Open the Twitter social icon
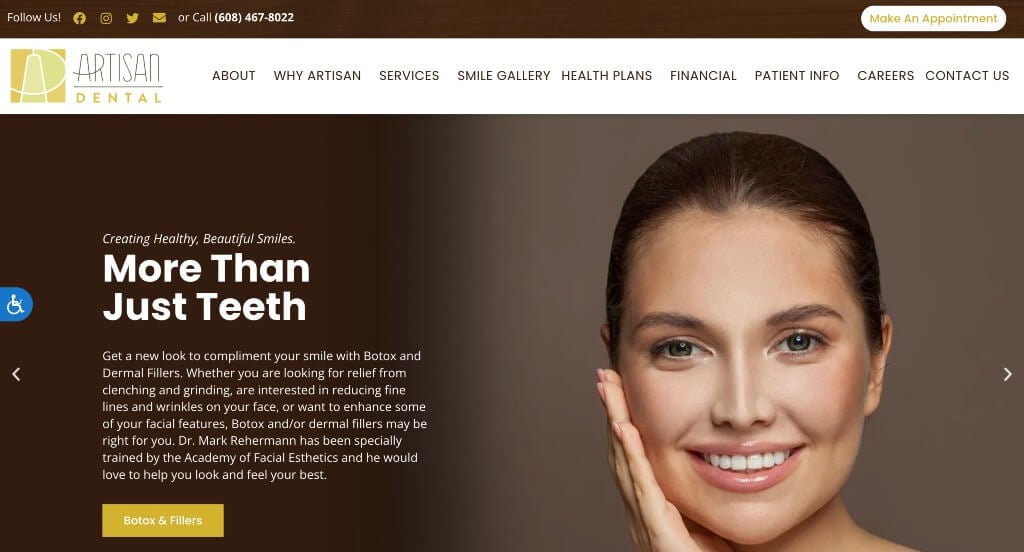The height and width of the screenshot is (552, 1024). point(133,18)
